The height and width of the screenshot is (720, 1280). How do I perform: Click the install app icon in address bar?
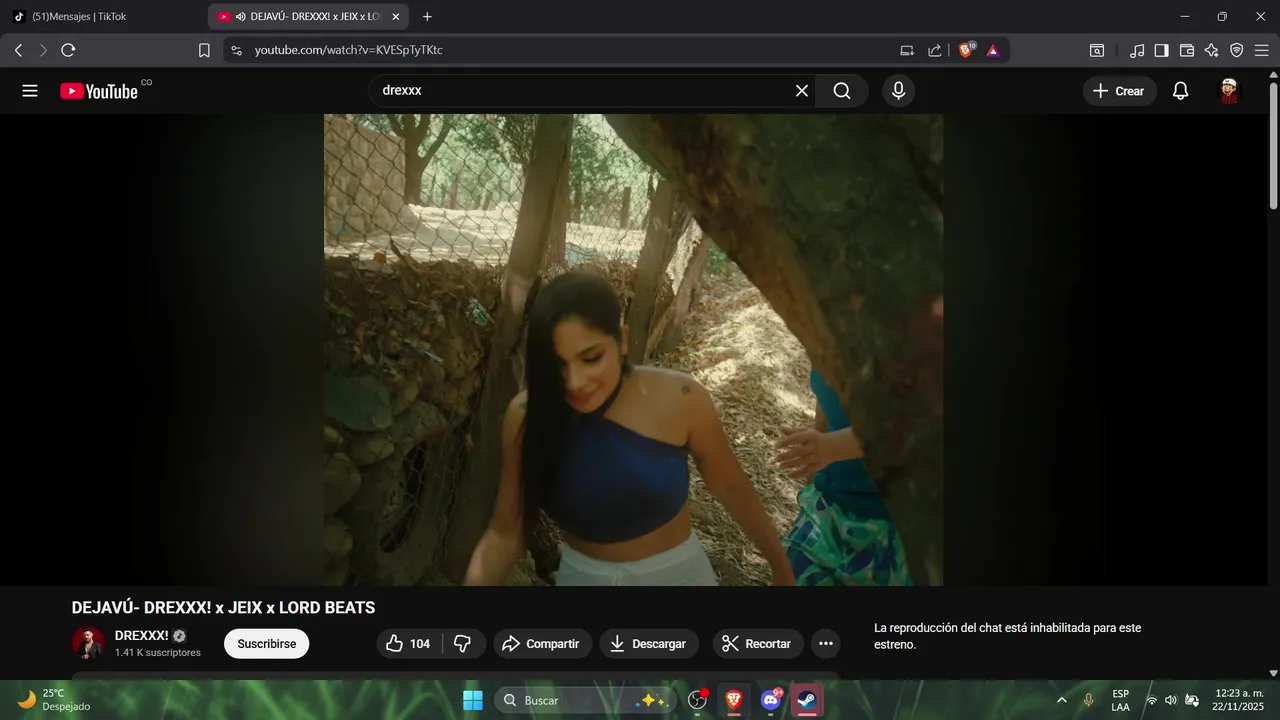pyautogui.click(x=907, y=50)
